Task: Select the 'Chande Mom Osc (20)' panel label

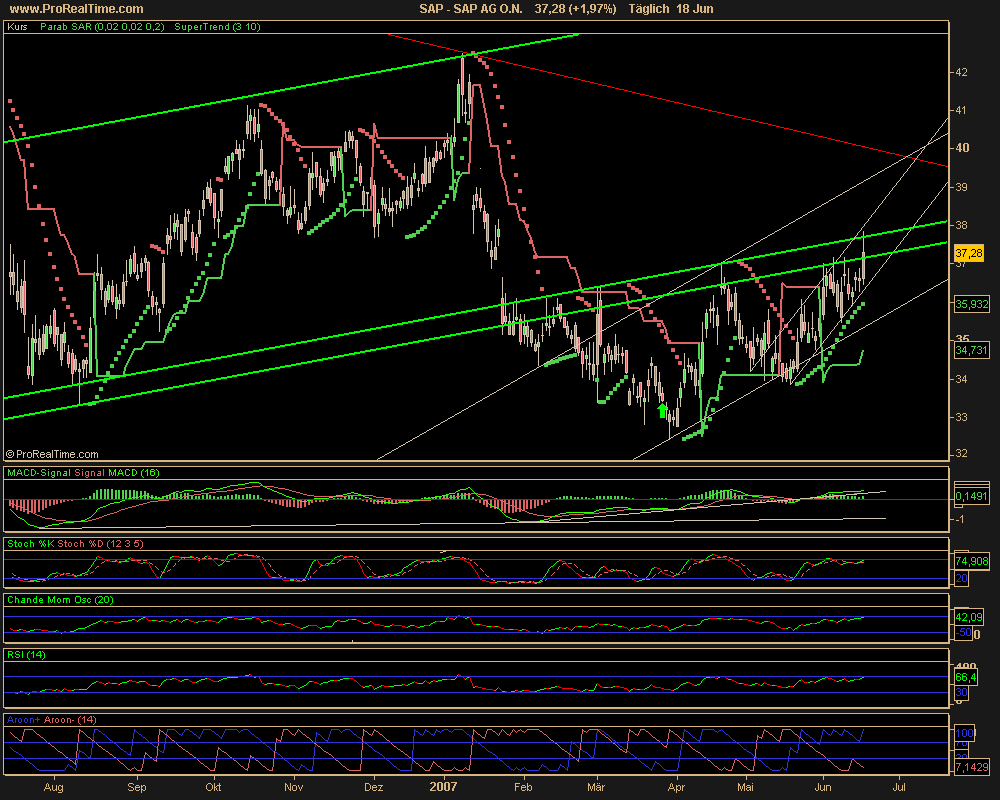Action: [60, 600]
